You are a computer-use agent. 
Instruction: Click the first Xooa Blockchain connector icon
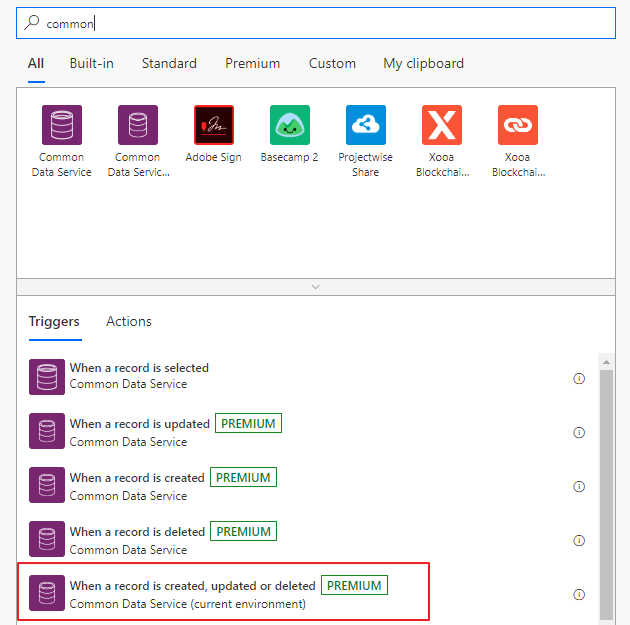tap(441, 125)
